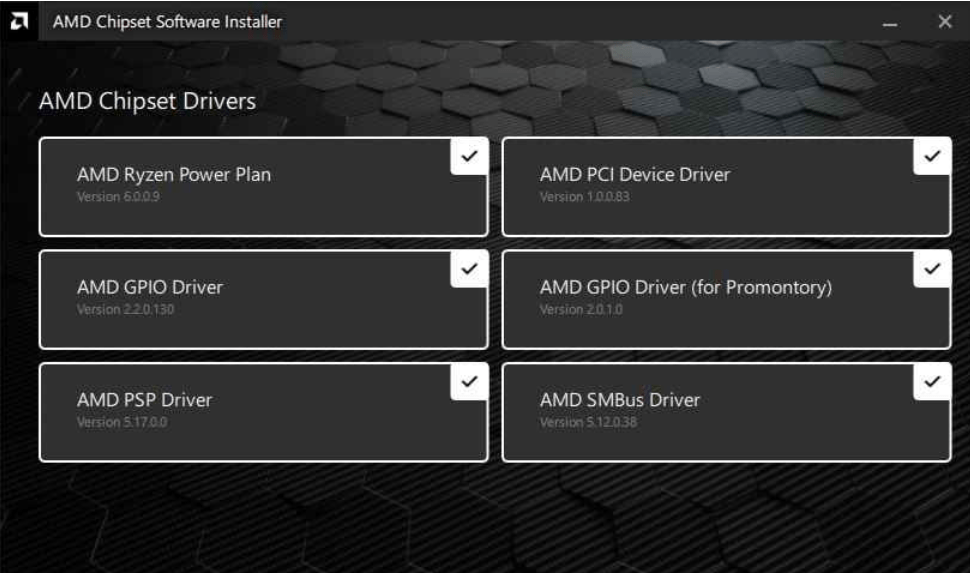Screen dimensions: 970x573
Task: Uncheck the AMD PCI Device Driver checkbox
Action: 932,156
